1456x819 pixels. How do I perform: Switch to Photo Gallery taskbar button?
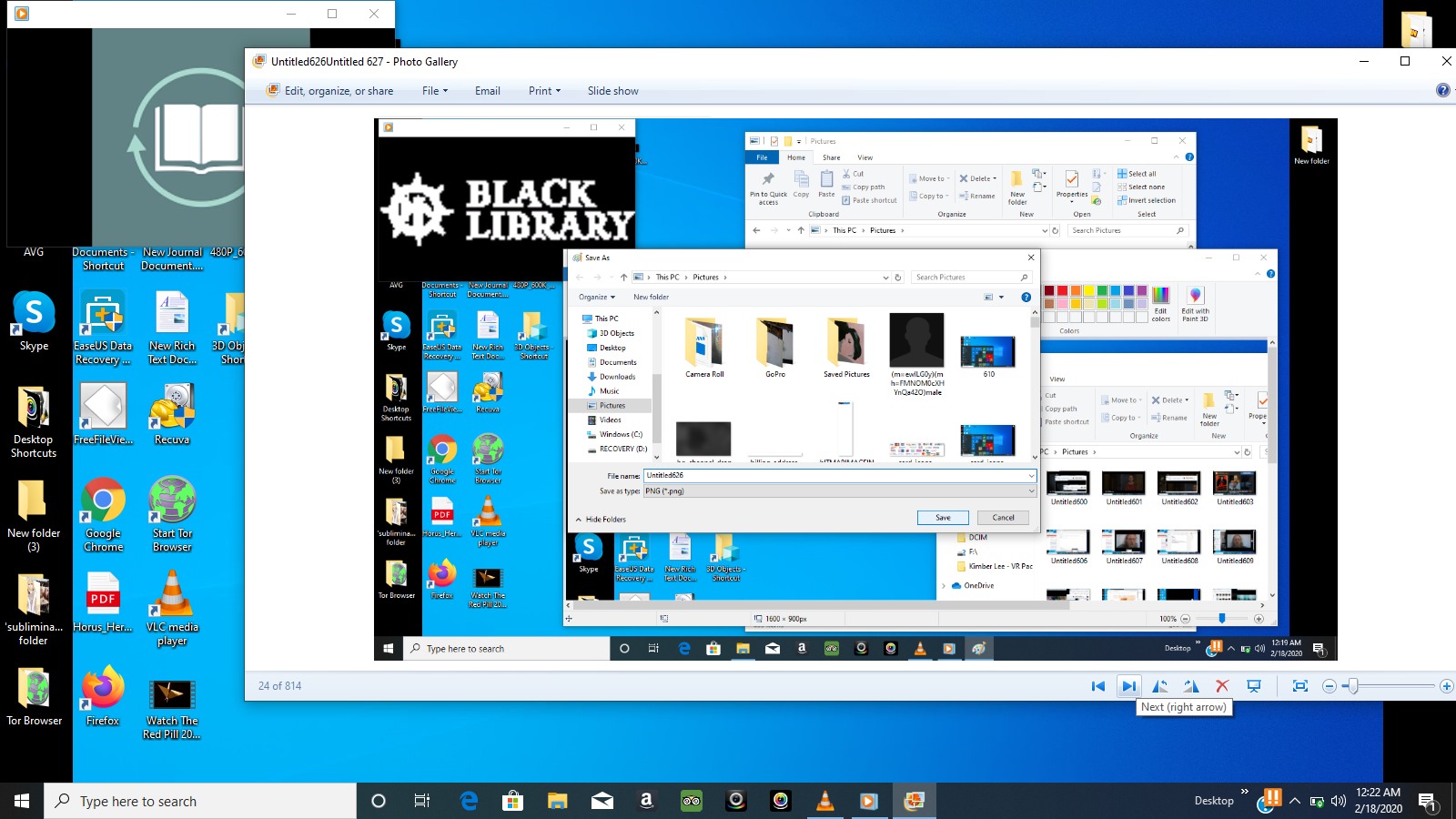pyautogui.click(x=915, y=801)
